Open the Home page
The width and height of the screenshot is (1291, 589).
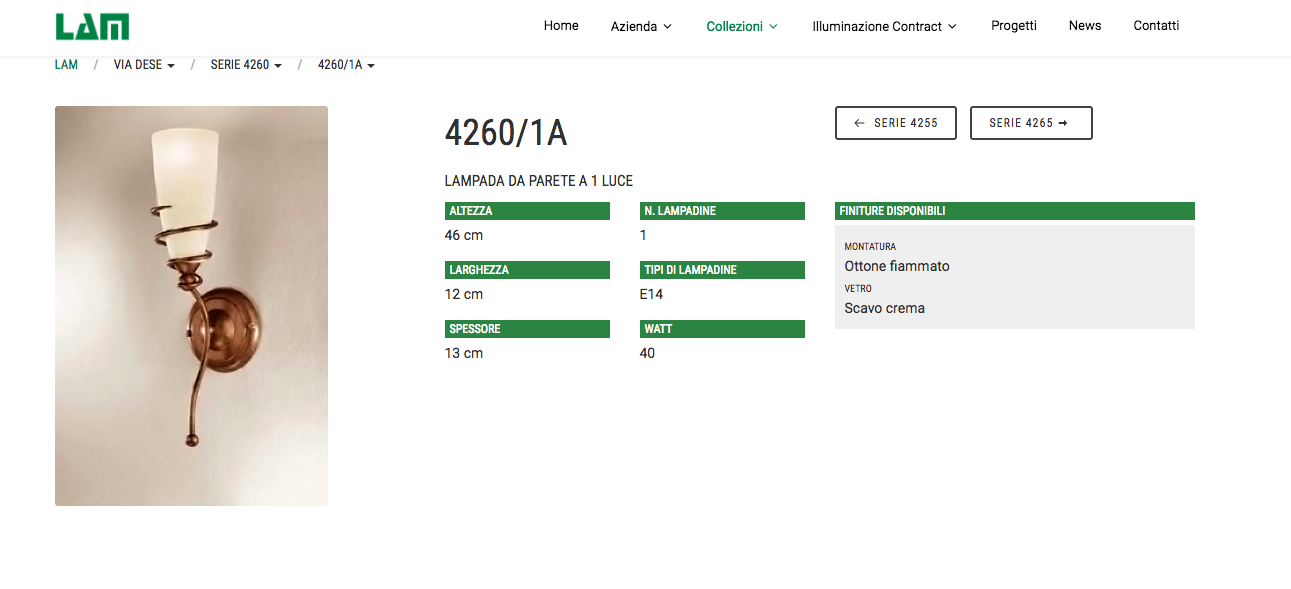561,26
